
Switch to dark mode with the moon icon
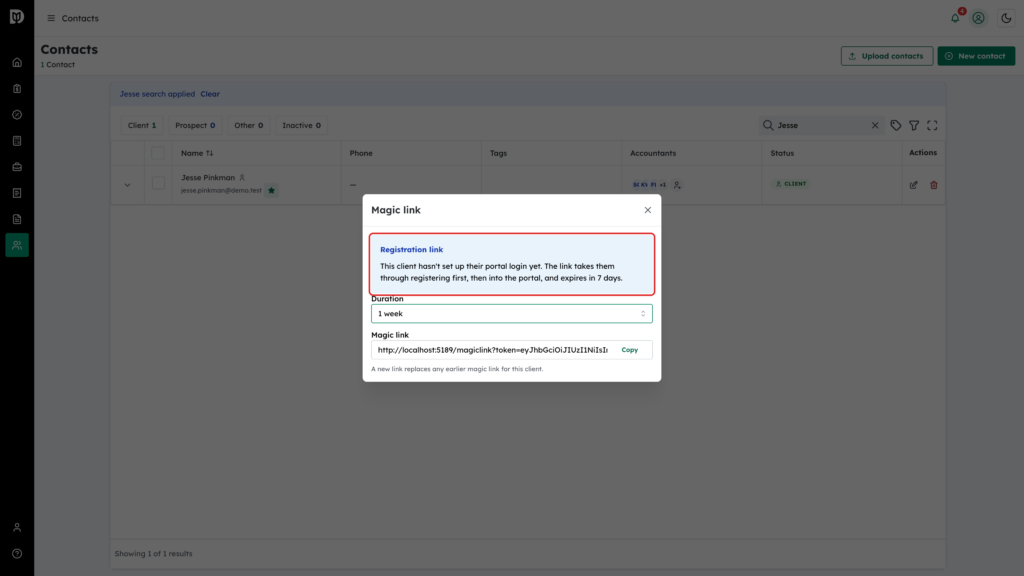coord(1006,18)
